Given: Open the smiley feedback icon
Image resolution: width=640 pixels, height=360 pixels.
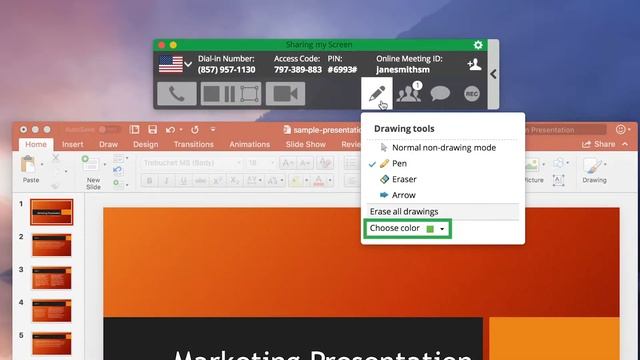Looking at the screenshot, I should click(x=620, y=129).
